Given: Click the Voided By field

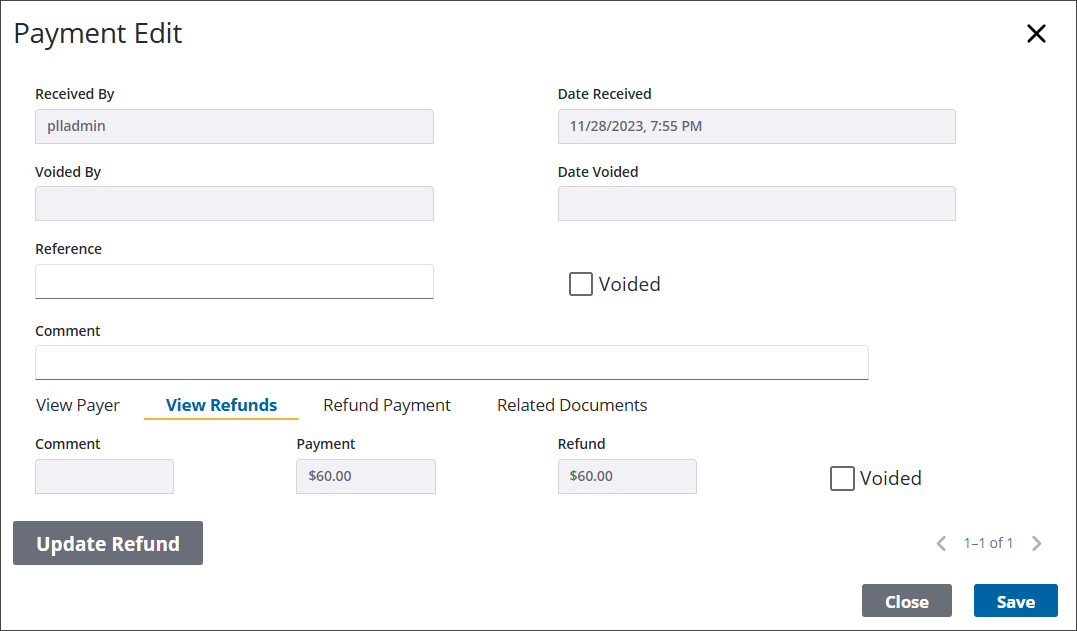Looking at the screenshot, I should 234,203.
